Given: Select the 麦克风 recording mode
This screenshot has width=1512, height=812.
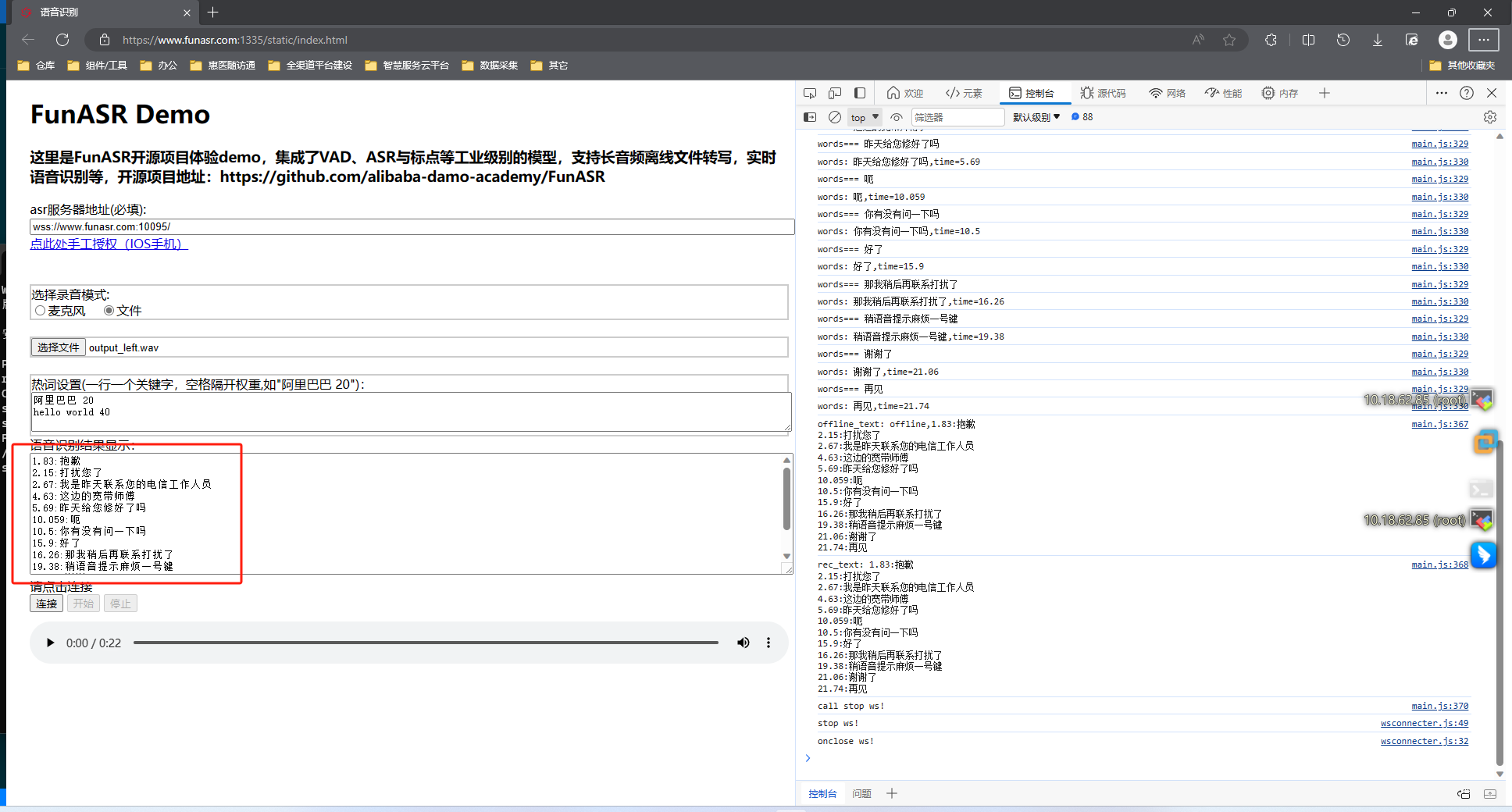Looking at the screenshot, I should [x=41, y=311].
